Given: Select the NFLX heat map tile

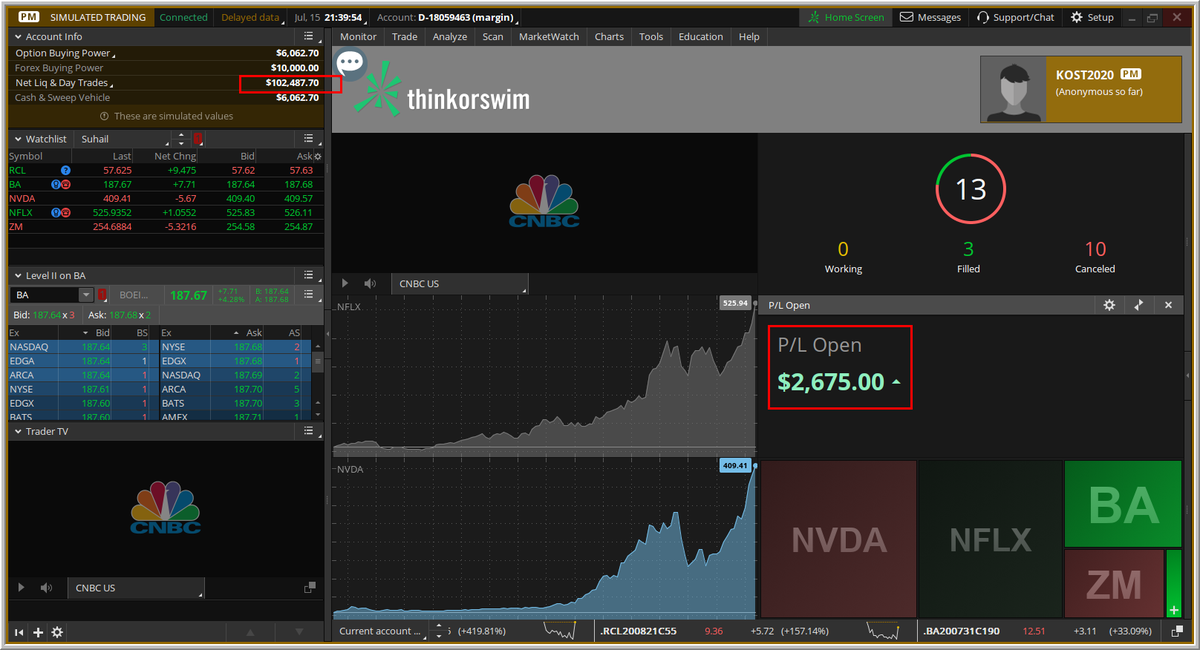Looking at the screenshot, I should pyautogui.click(x=990, y=539).
